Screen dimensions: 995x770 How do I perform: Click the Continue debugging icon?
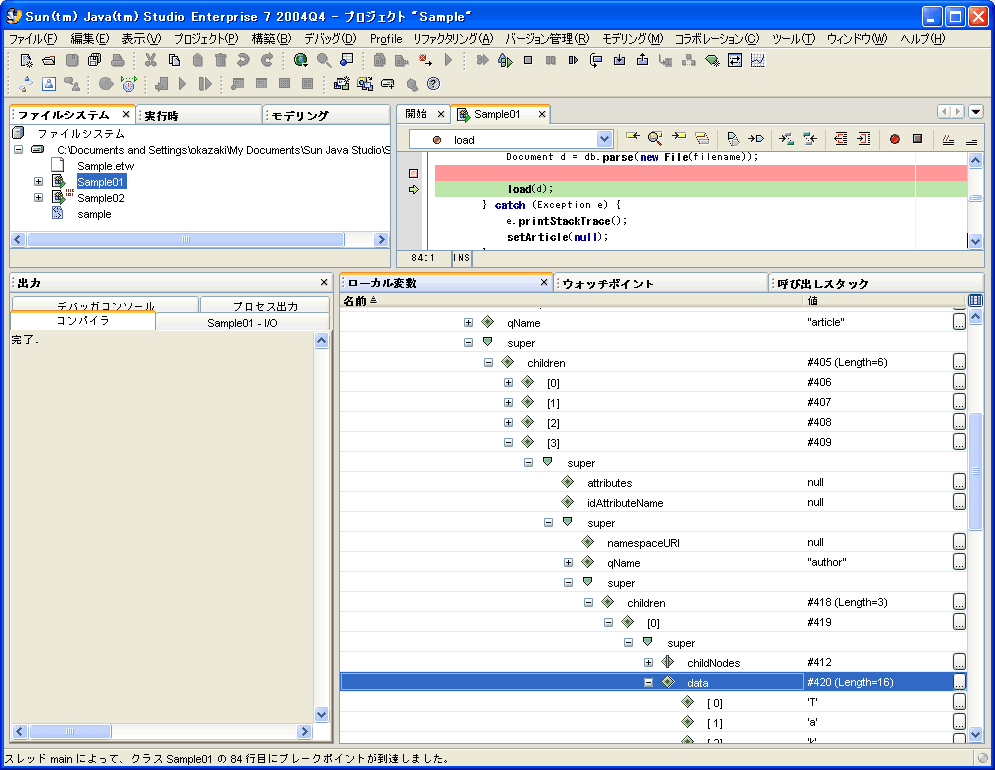tap(573, 60)
